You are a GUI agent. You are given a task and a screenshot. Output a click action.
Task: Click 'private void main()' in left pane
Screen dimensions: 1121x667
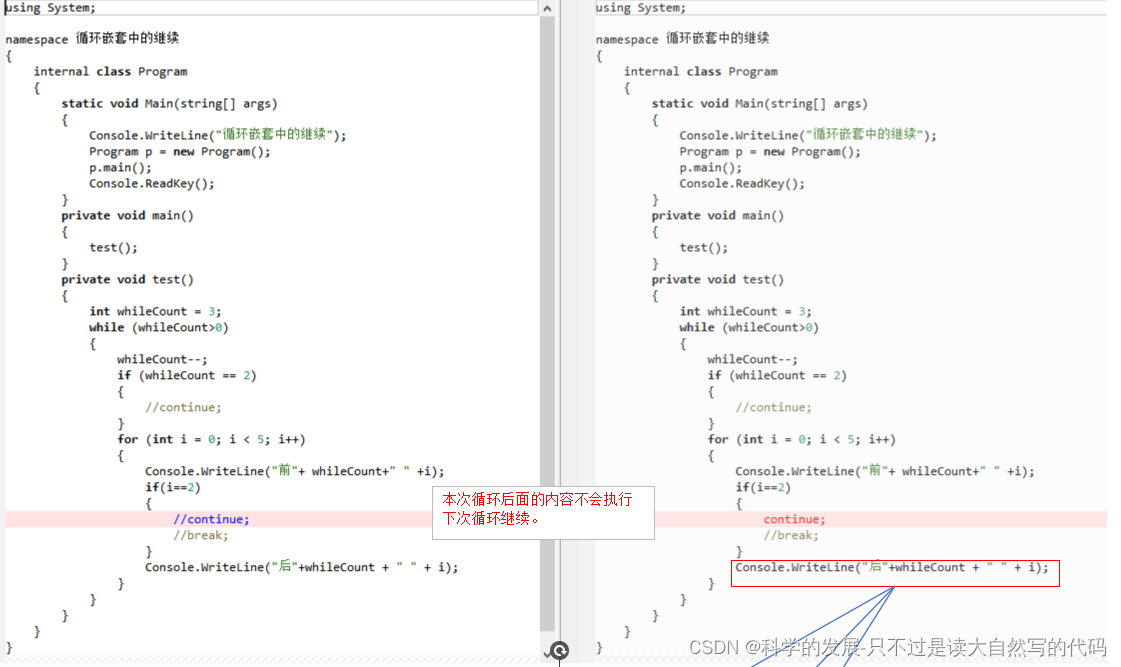pyautogui.click(x=127, y=215)
